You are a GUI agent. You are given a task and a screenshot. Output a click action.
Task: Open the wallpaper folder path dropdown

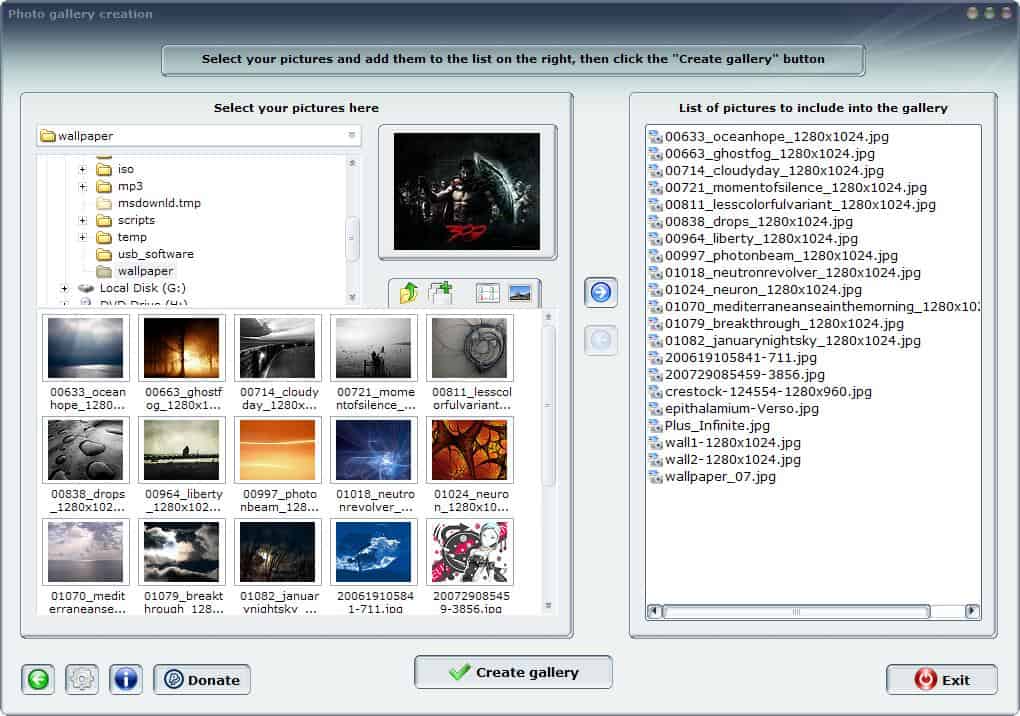tap(351, 136)
